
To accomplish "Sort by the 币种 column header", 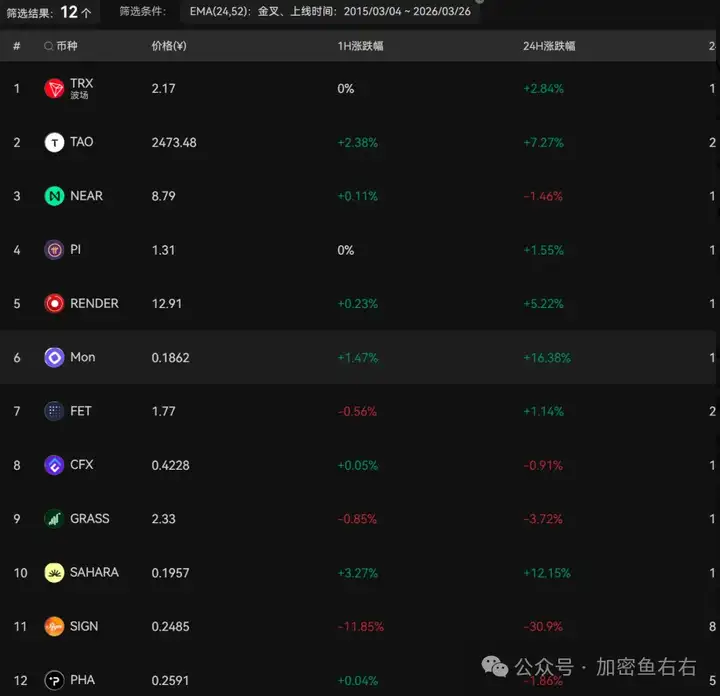I will click(67, 46).
